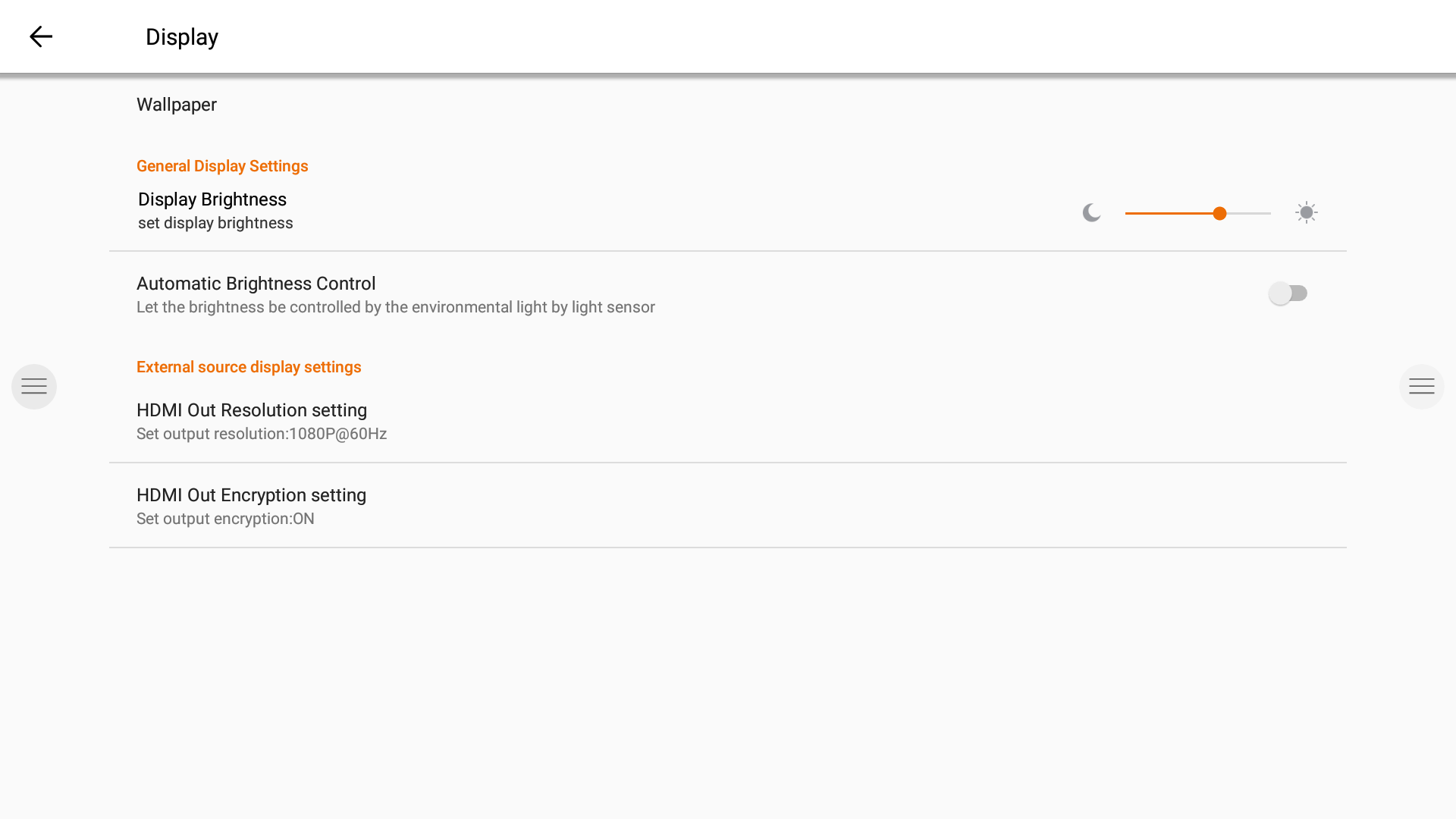Open HDMI Out Encryption setting

(x=251, y=495)
